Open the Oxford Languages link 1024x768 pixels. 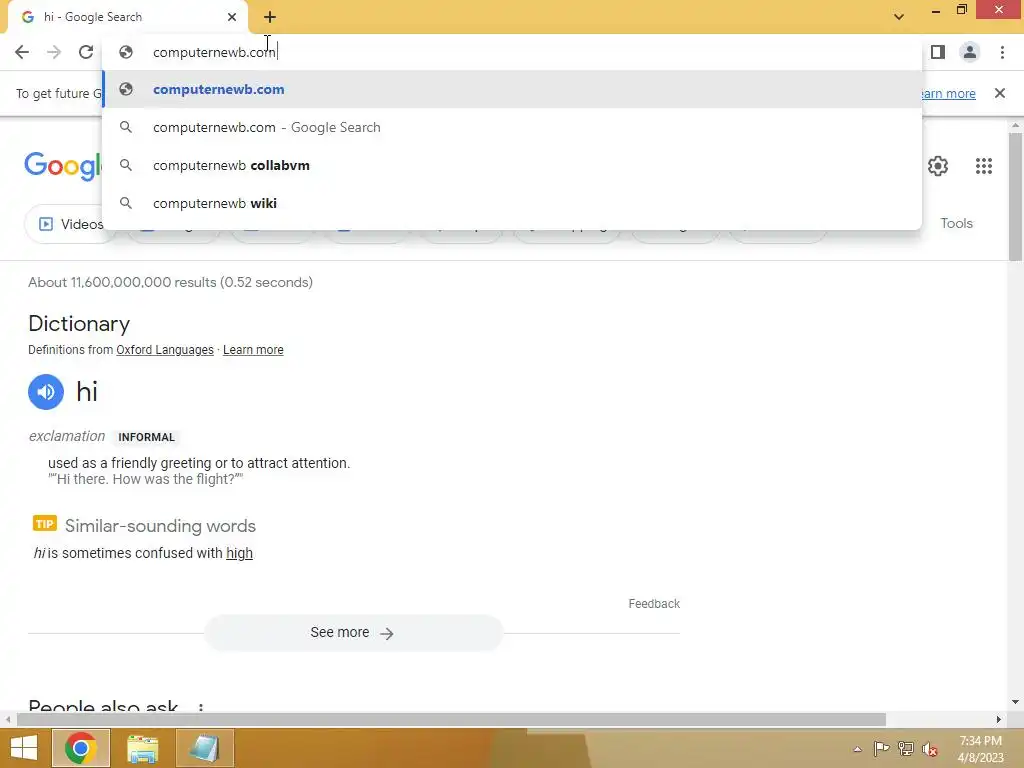(x=165, y=350)
